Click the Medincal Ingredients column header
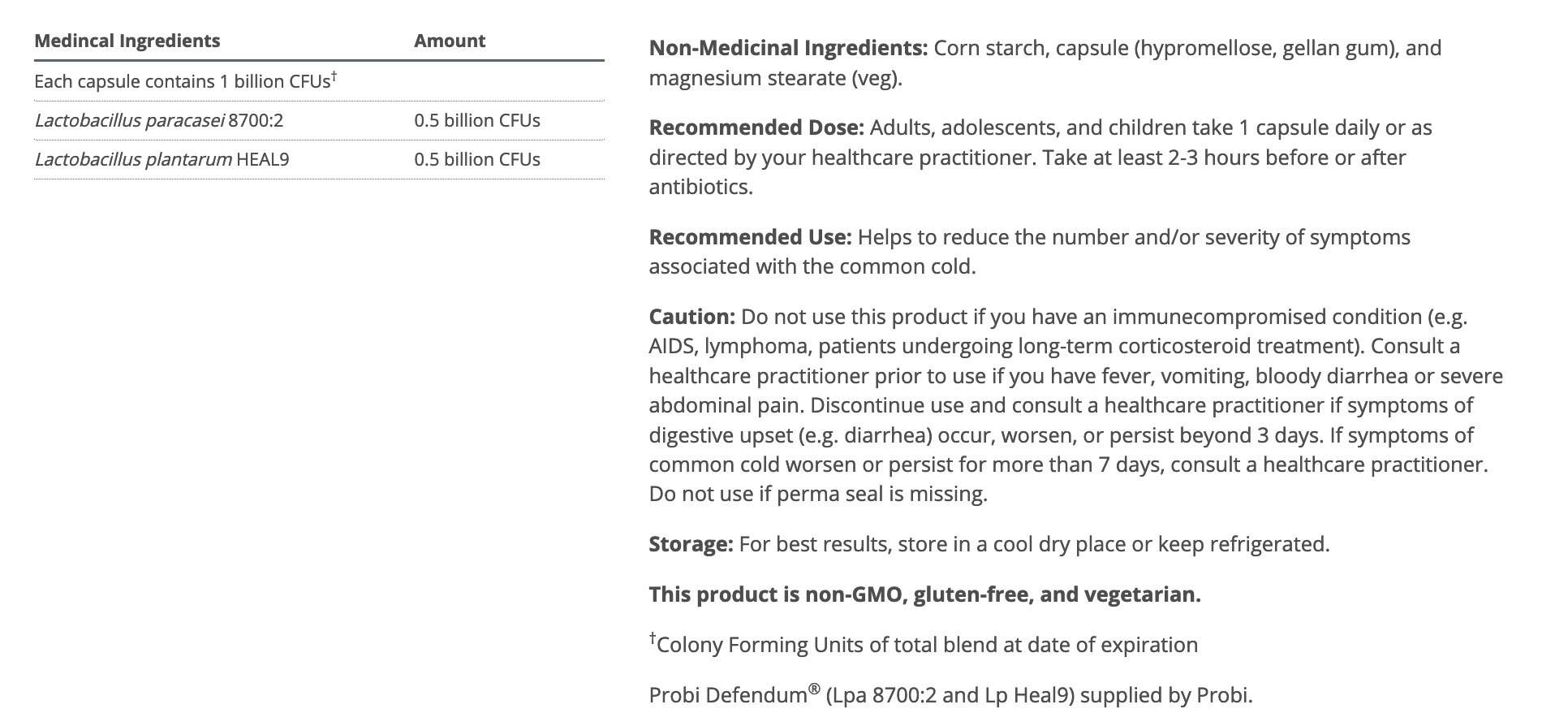Image resolution: width=1568 pixels, height=726 pixels. [127, 41]
